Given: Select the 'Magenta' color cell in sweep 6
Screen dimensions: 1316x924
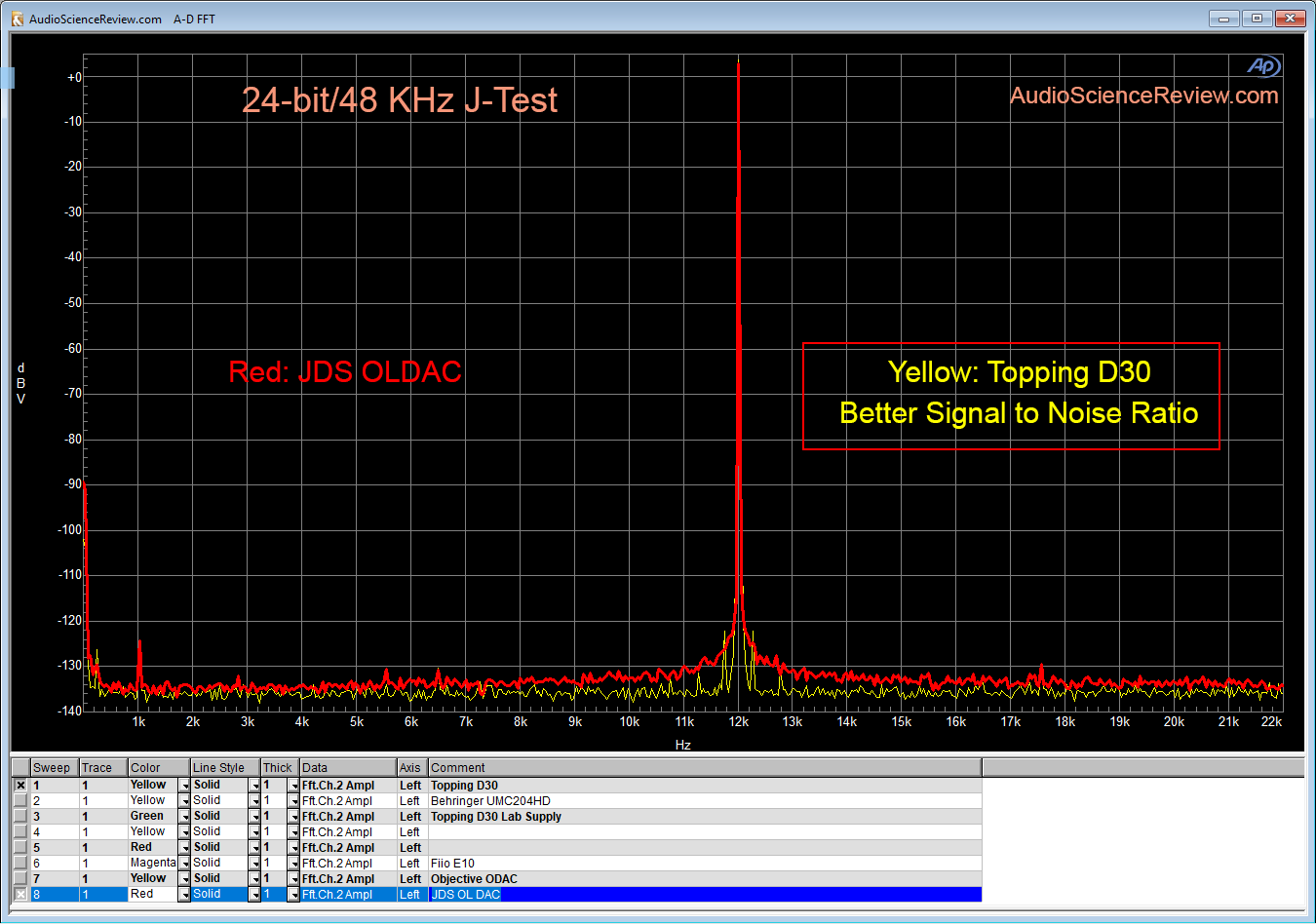Looking at the screenshot, I should coord(153,863).
